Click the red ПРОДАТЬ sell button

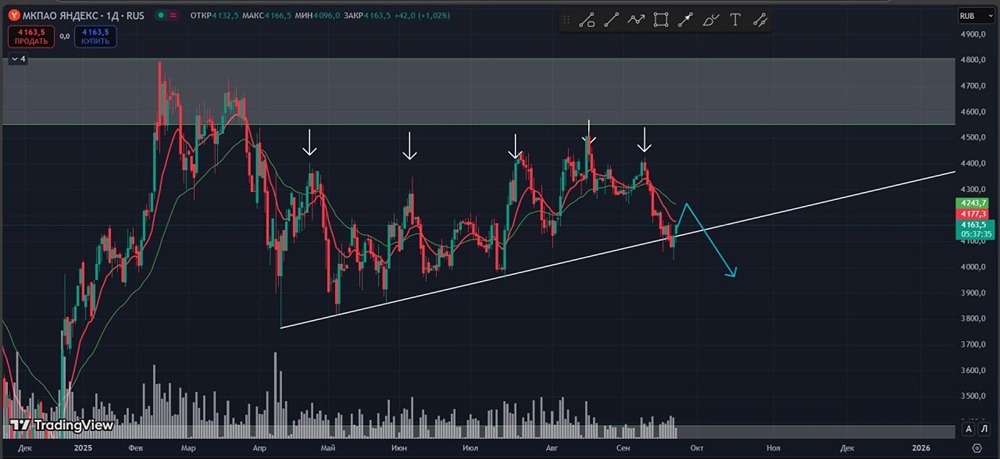31,36
